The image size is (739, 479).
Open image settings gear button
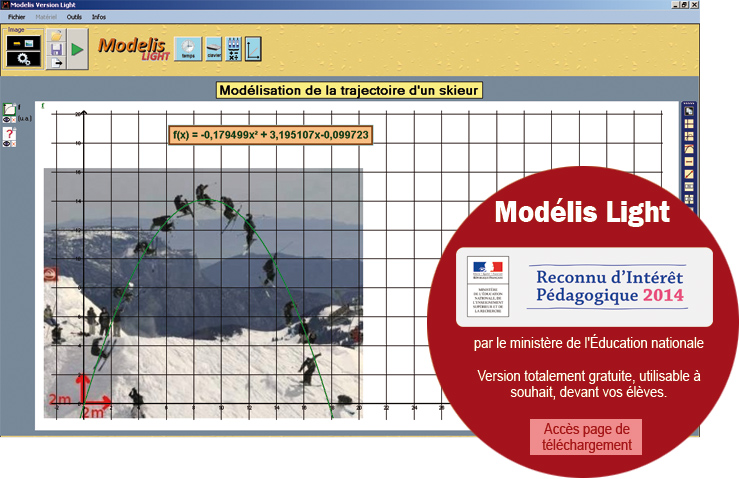[23, 59]
